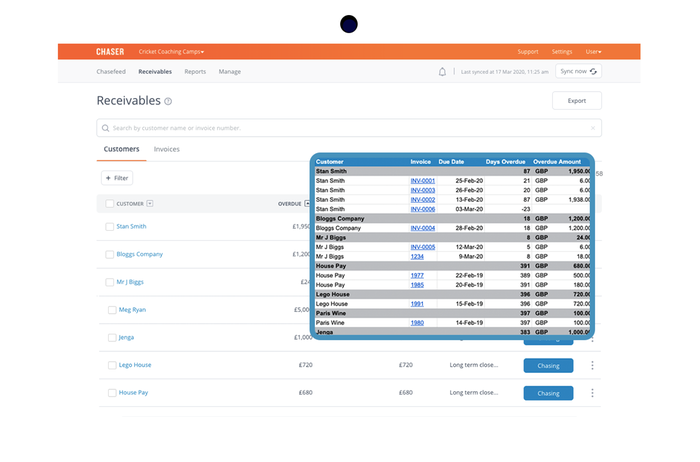Open Support in the top bar
Screen dimensions: 700x462
[x=528, y=52]
